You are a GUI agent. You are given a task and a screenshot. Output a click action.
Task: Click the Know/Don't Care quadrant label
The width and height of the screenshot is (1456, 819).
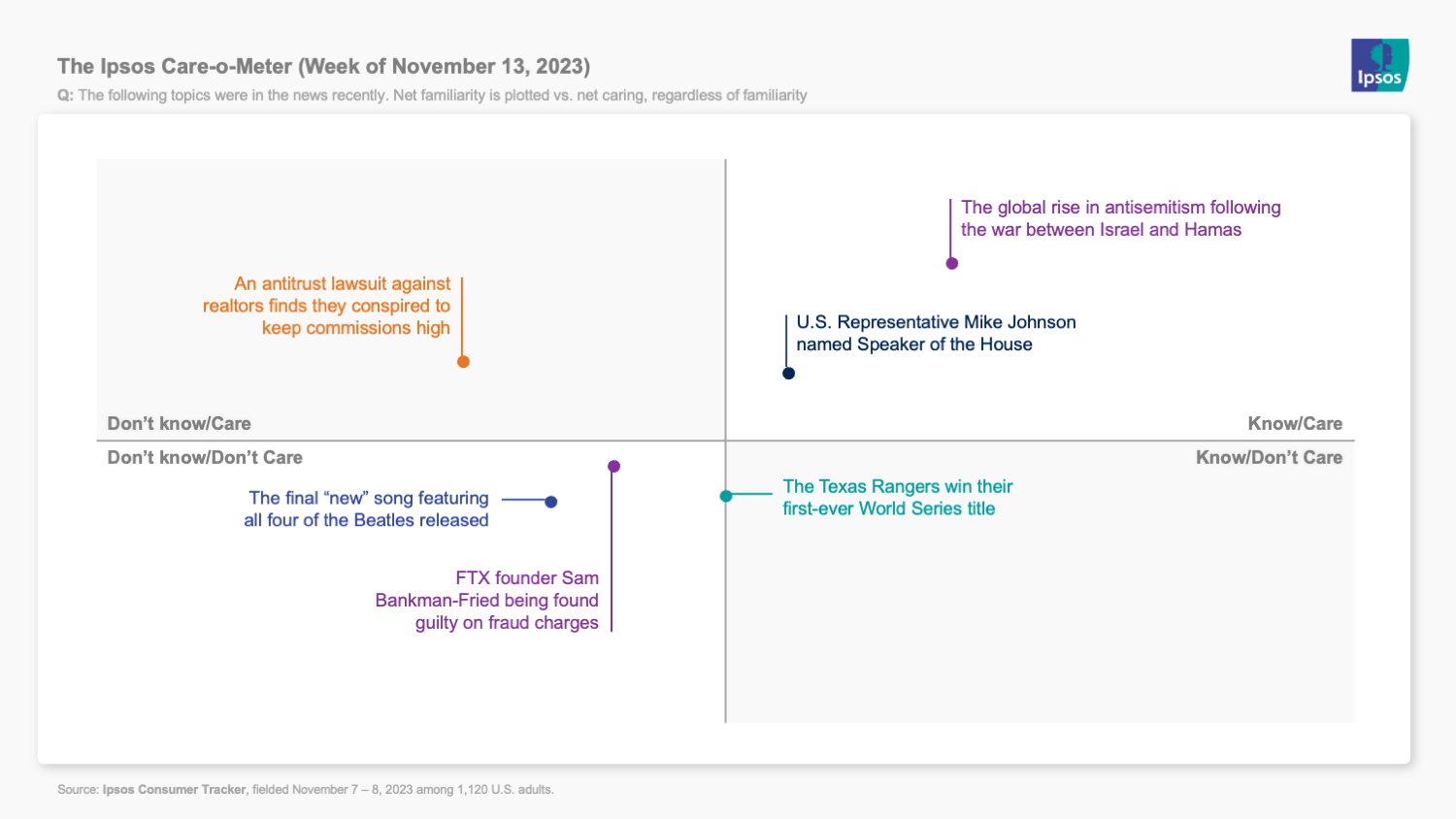pyautogui.click(x=1269, y=458)
